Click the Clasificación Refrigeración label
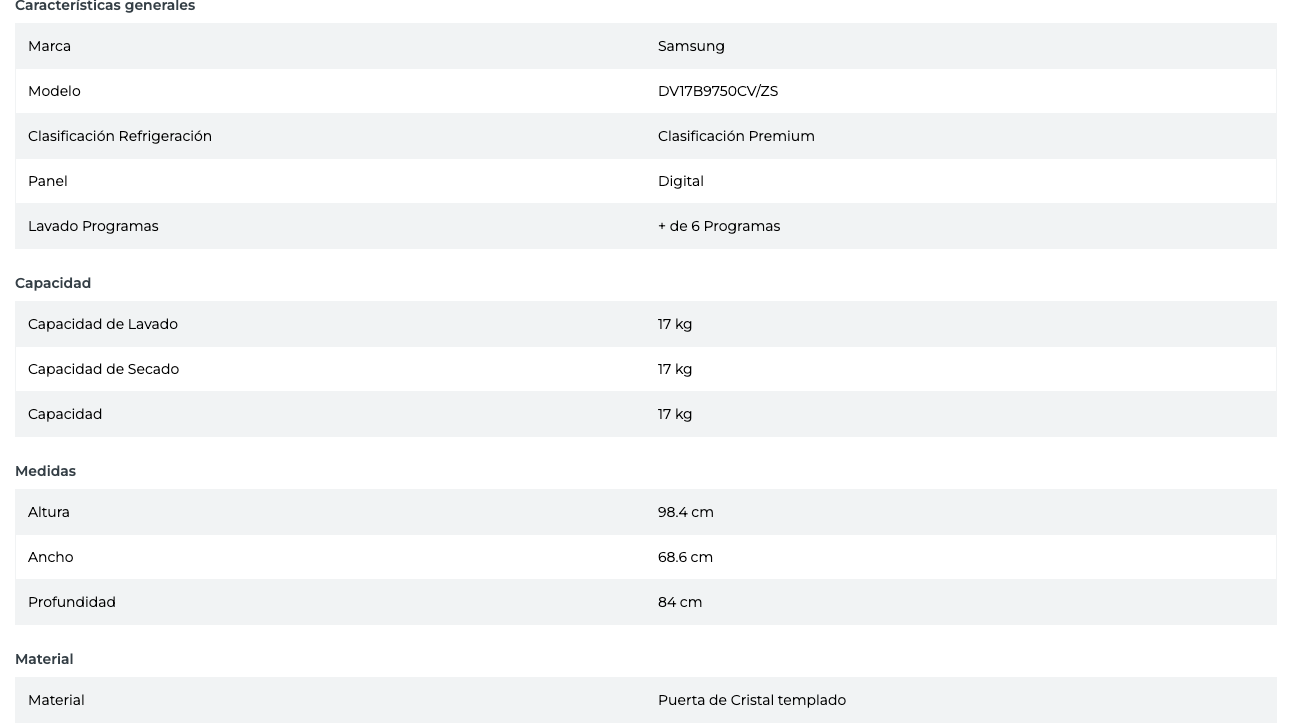 pyautogui.click(x=120, y=136)
